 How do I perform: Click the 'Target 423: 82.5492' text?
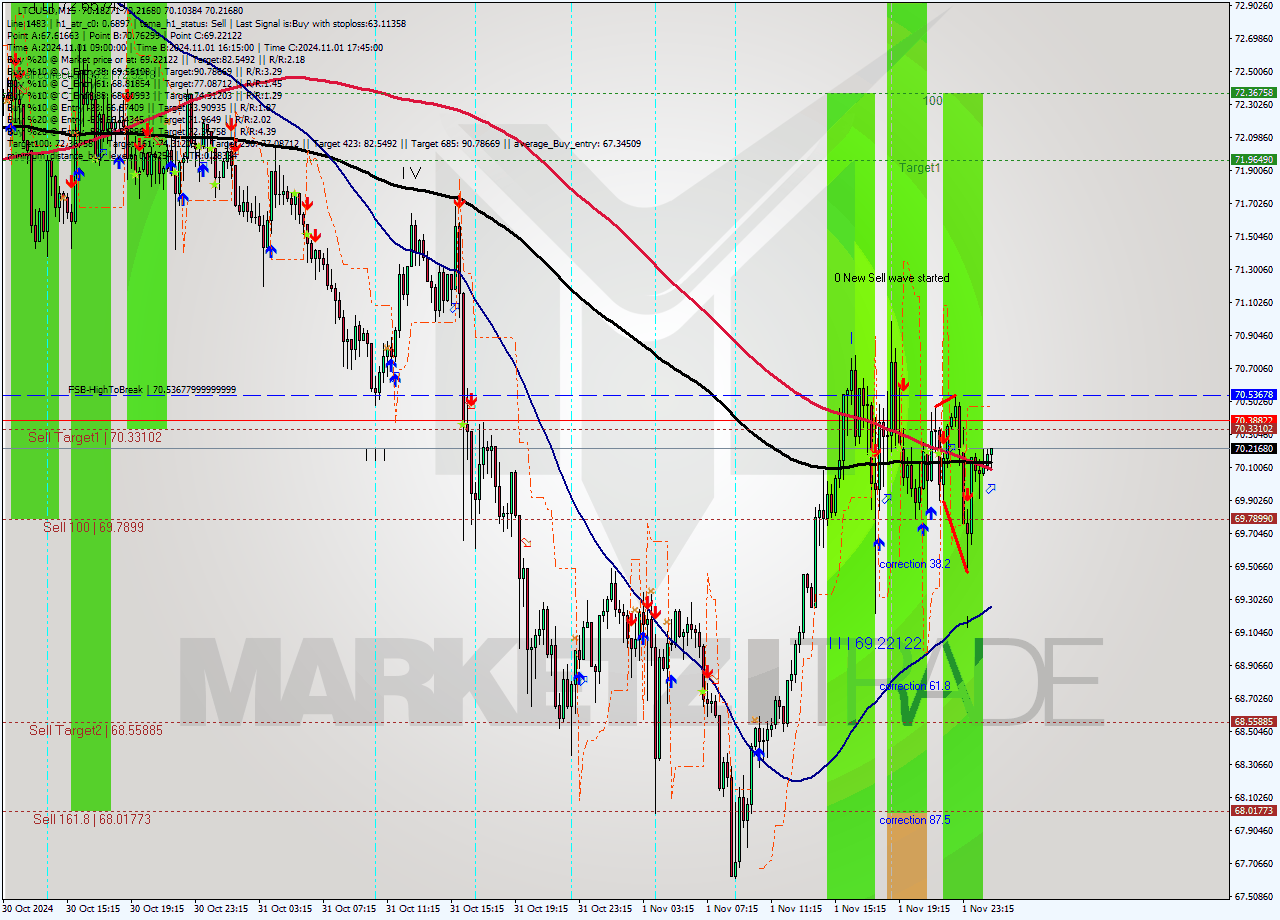[x=355, y=144]
